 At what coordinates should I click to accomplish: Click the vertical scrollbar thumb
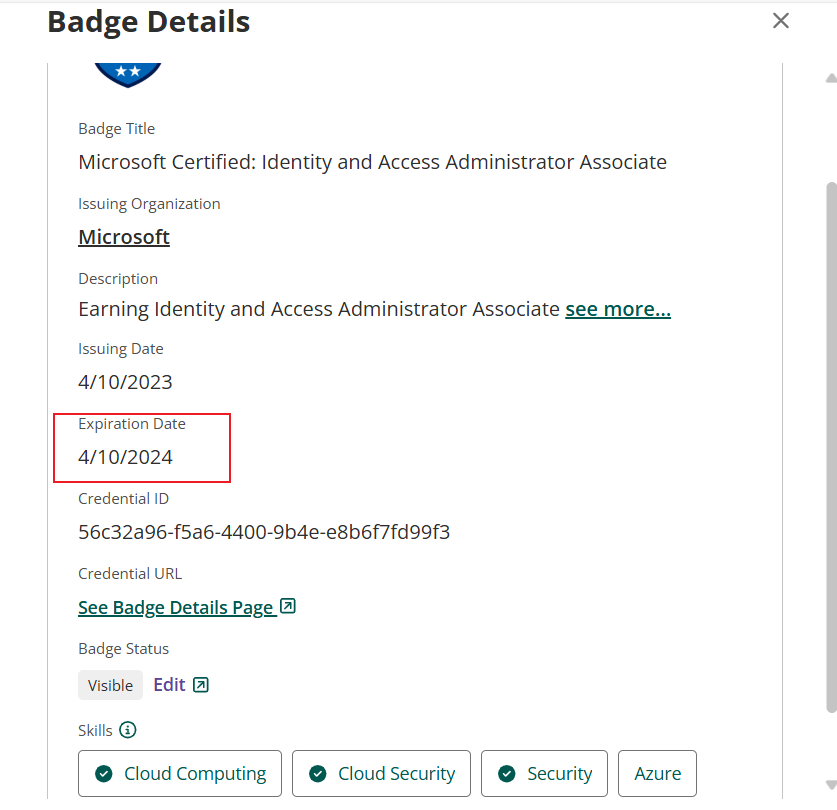832,447
